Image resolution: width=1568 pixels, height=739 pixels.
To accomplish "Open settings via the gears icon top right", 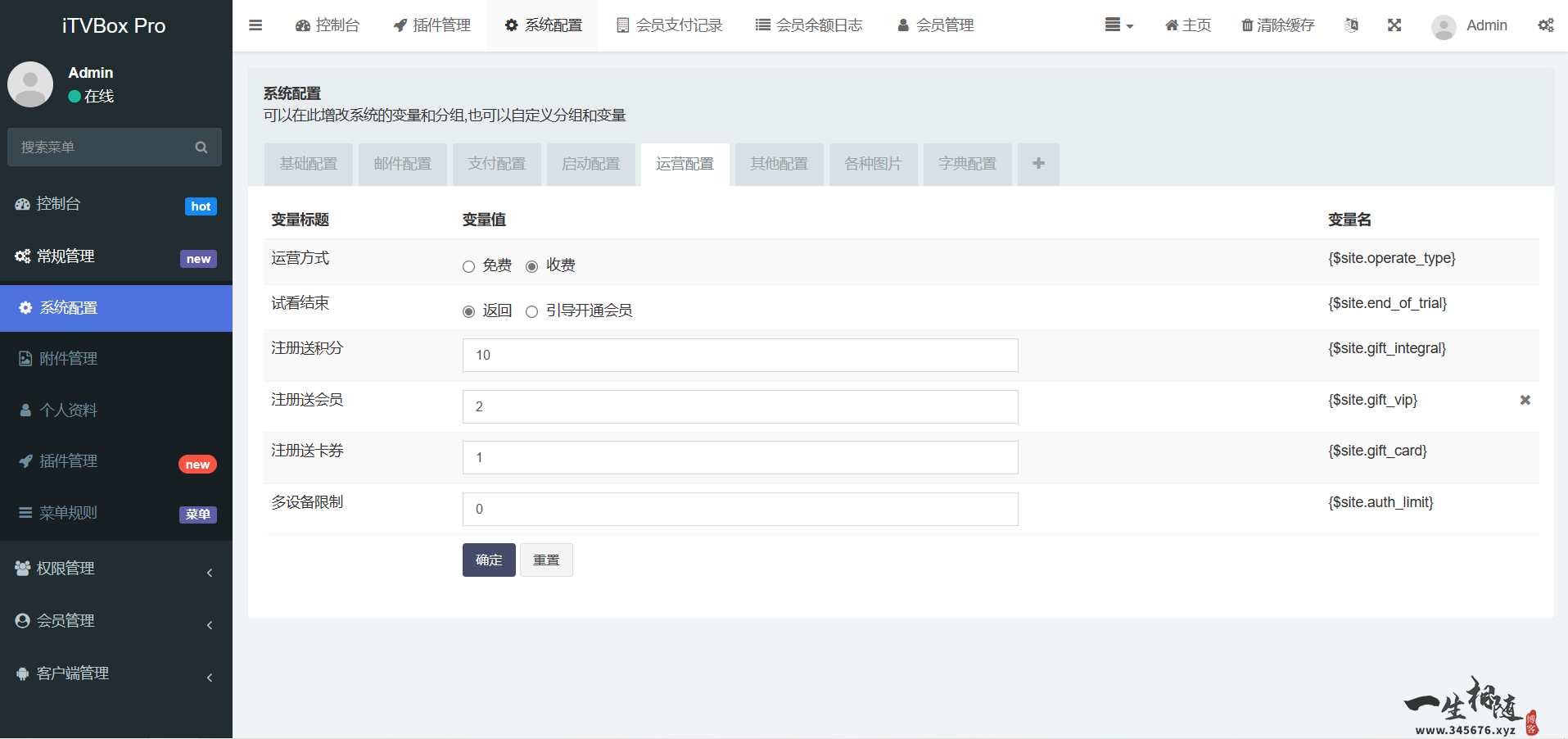I will [x=1546, y=25].
